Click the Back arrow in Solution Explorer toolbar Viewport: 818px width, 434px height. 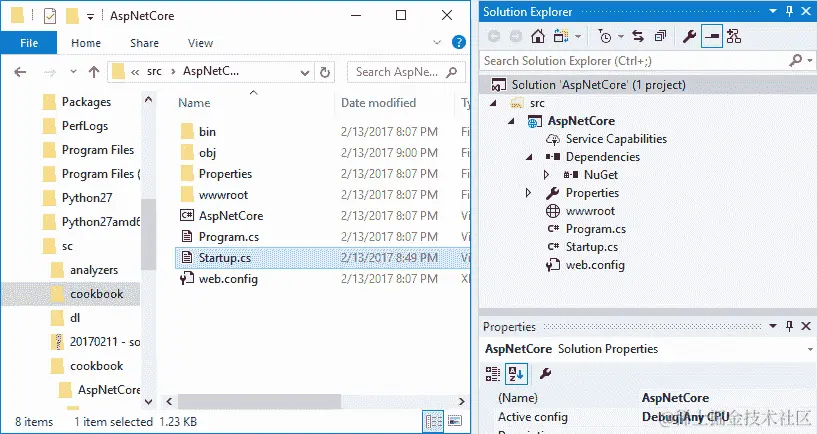(x=494, y=36)
